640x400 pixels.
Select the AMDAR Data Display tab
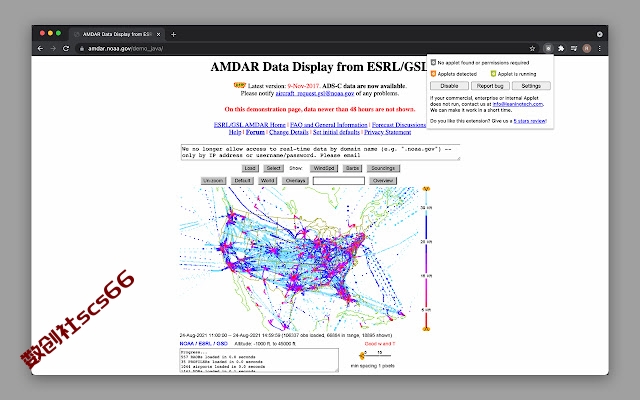pyautogui.click(x=117, y=34)
